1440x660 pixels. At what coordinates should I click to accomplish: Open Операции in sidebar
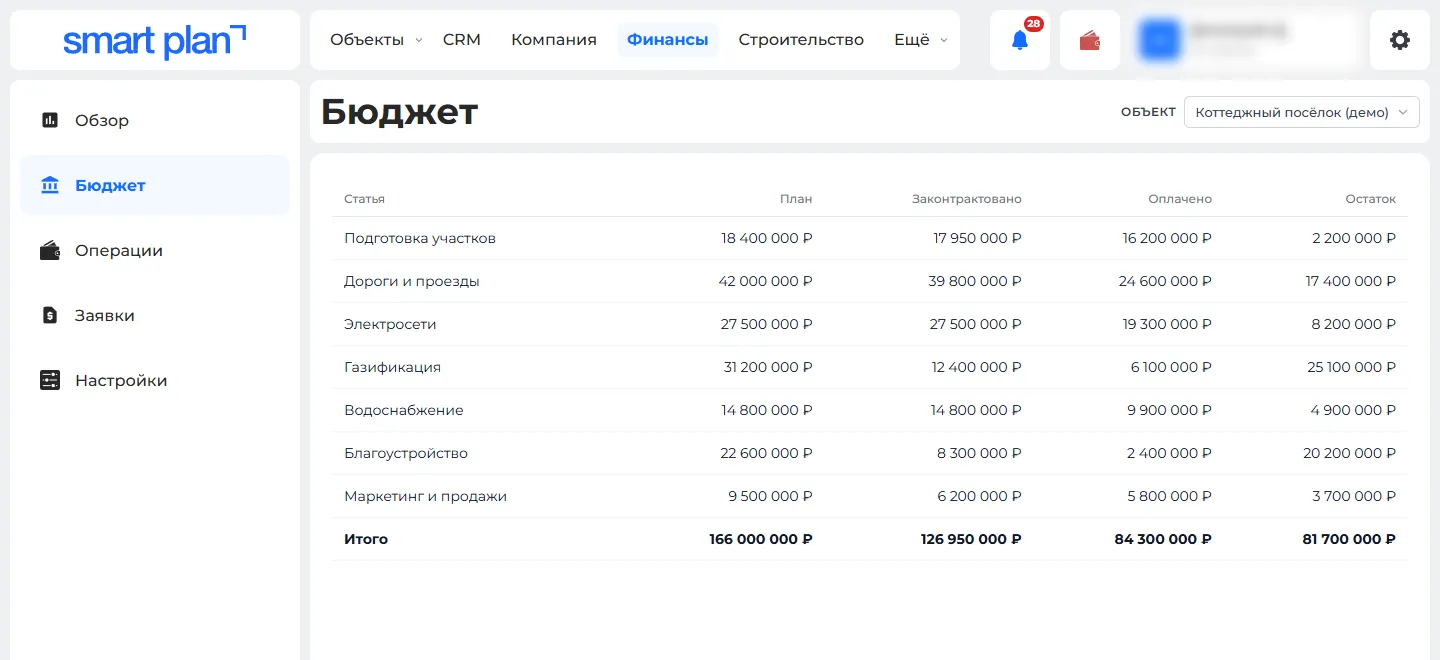(155, 250)
